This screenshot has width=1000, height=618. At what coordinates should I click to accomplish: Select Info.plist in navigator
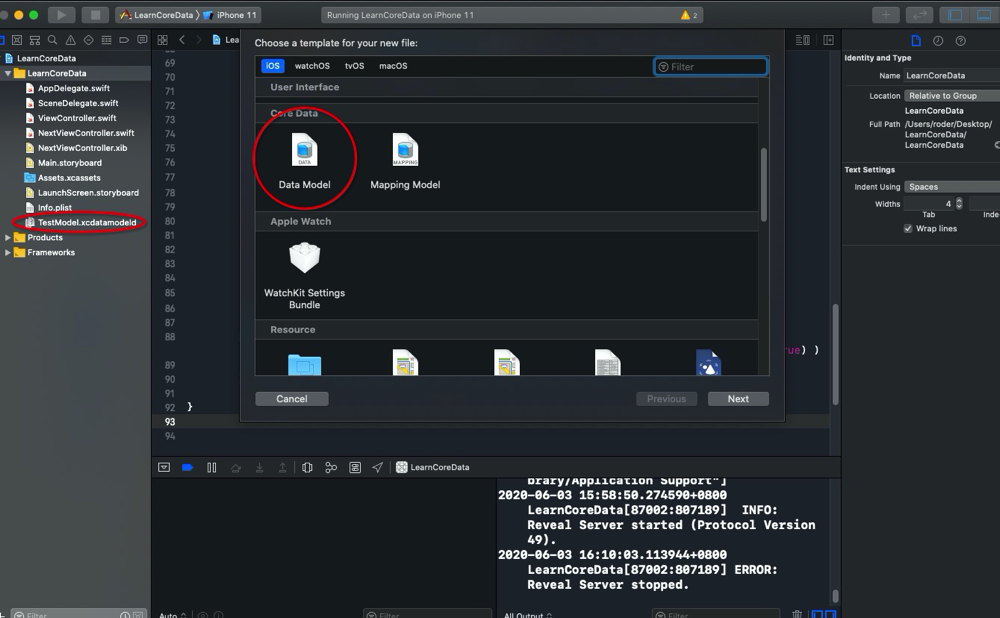coord(54,207)
